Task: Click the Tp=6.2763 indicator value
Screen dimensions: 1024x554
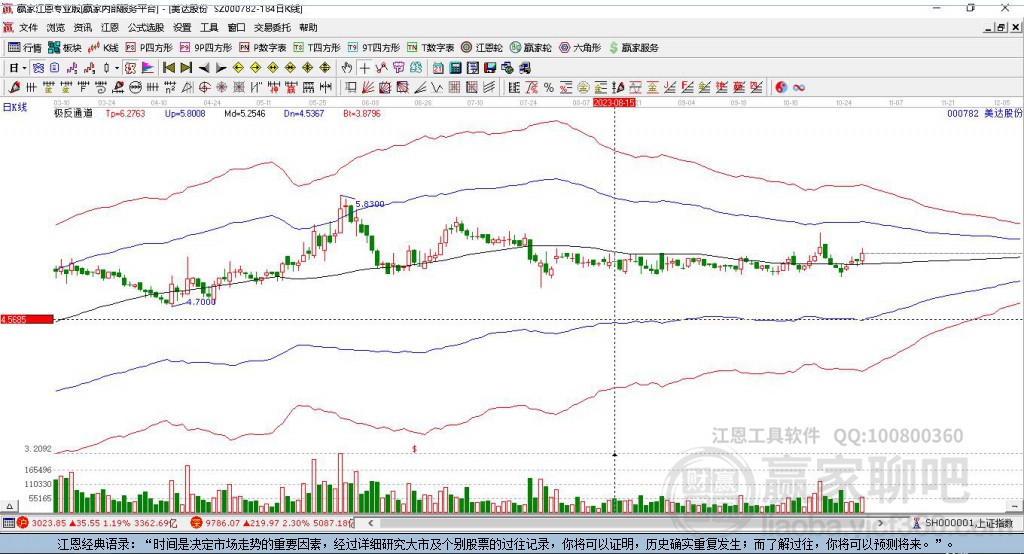Action: point(125,114)
